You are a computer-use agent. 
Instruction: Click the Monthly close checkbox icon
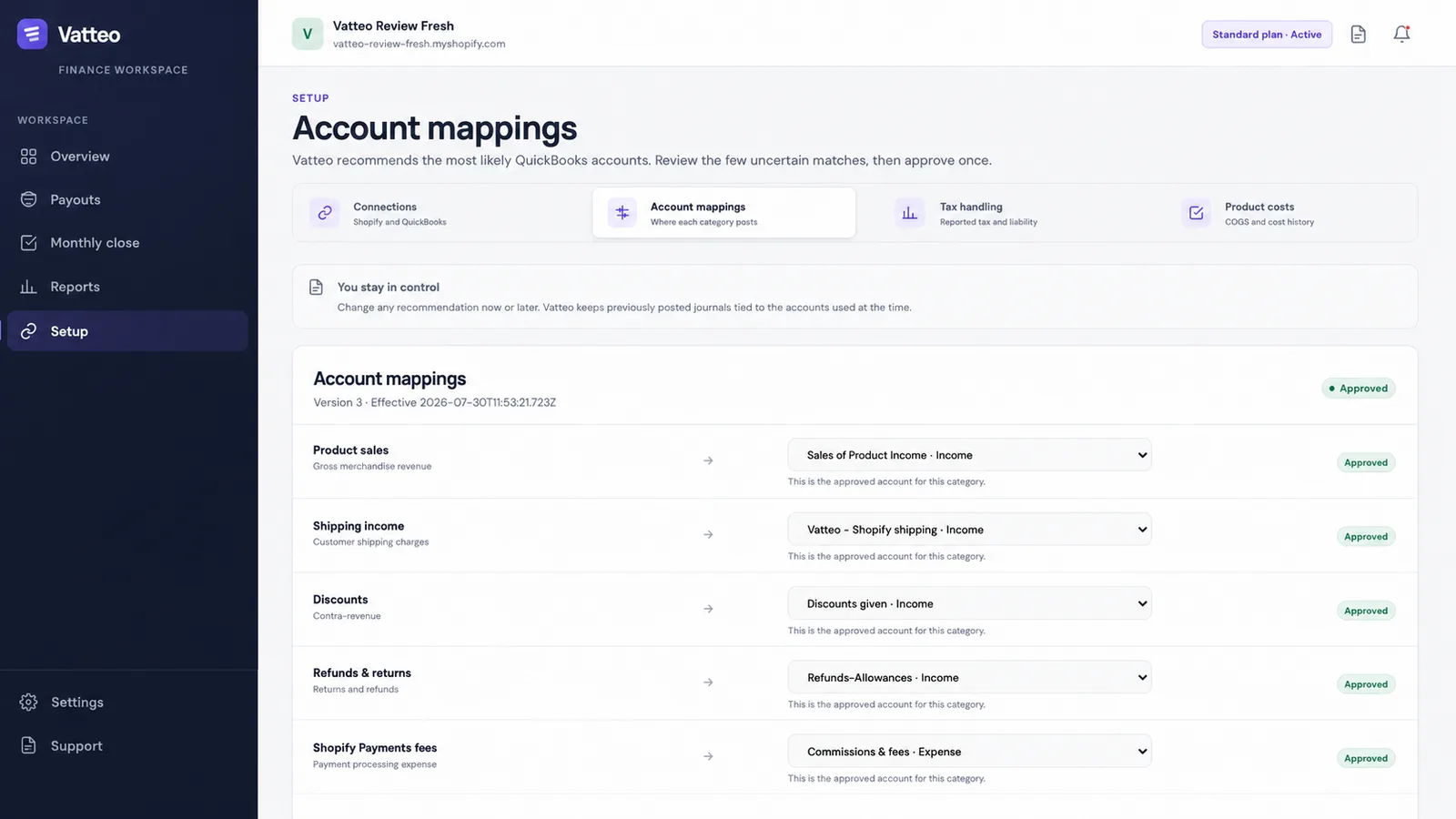pos(28,243)
